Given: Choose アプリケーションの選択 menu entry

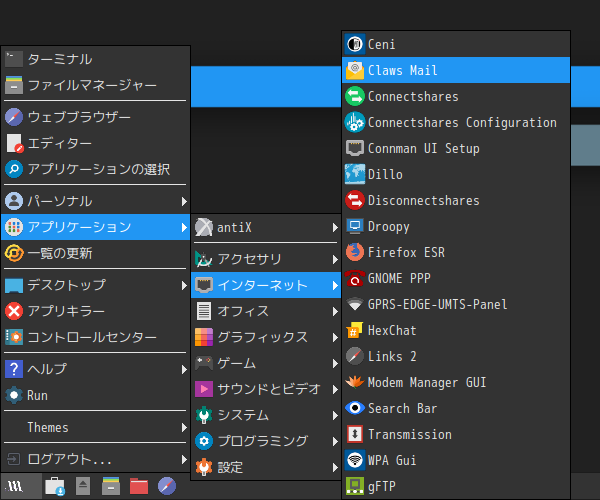Looking at the screenshot, I should [x=96, y=169].
